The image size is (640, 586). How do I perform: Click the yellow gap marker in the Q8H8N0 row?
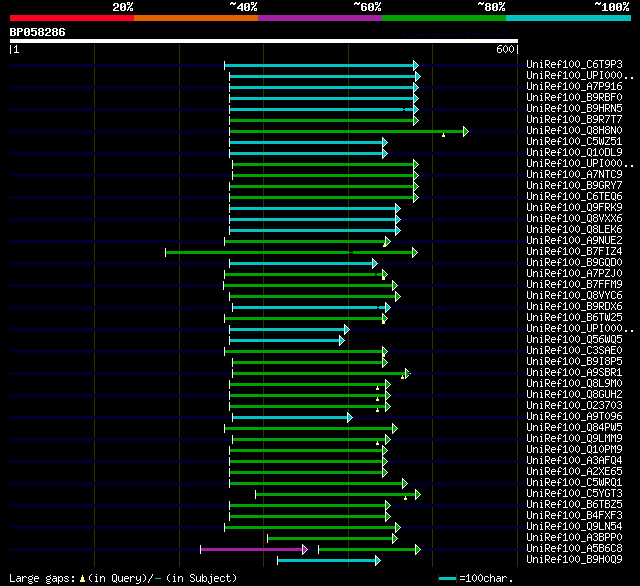pos(443,135)
